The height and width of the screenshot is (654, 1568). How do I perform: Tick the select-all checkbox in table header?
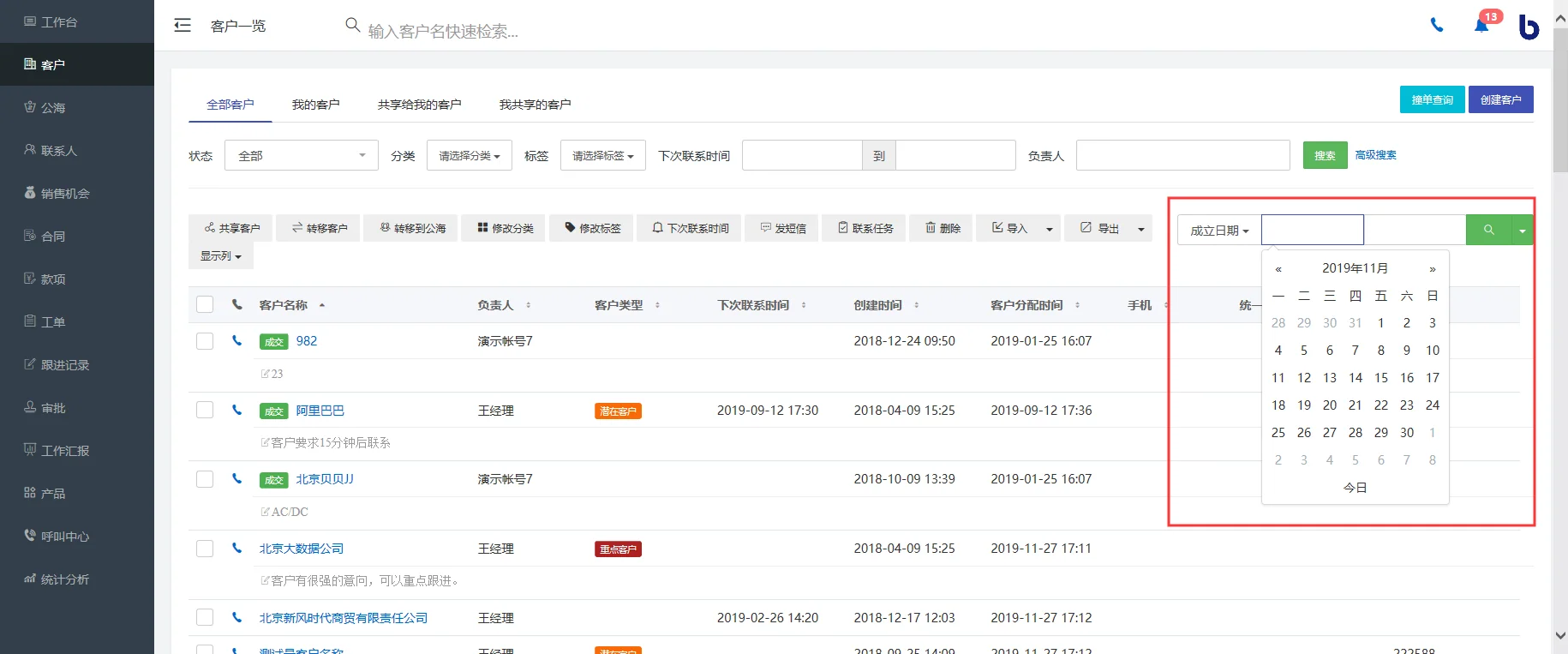[205, 304]
